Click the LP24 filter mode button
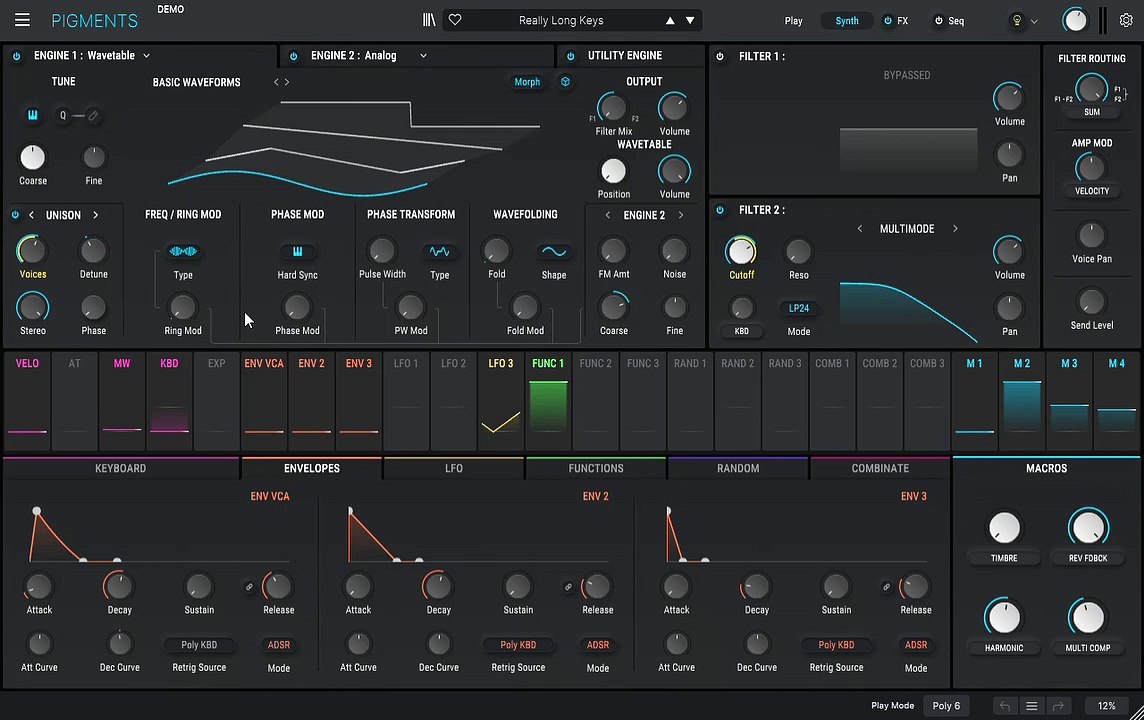 coord(798,309)
